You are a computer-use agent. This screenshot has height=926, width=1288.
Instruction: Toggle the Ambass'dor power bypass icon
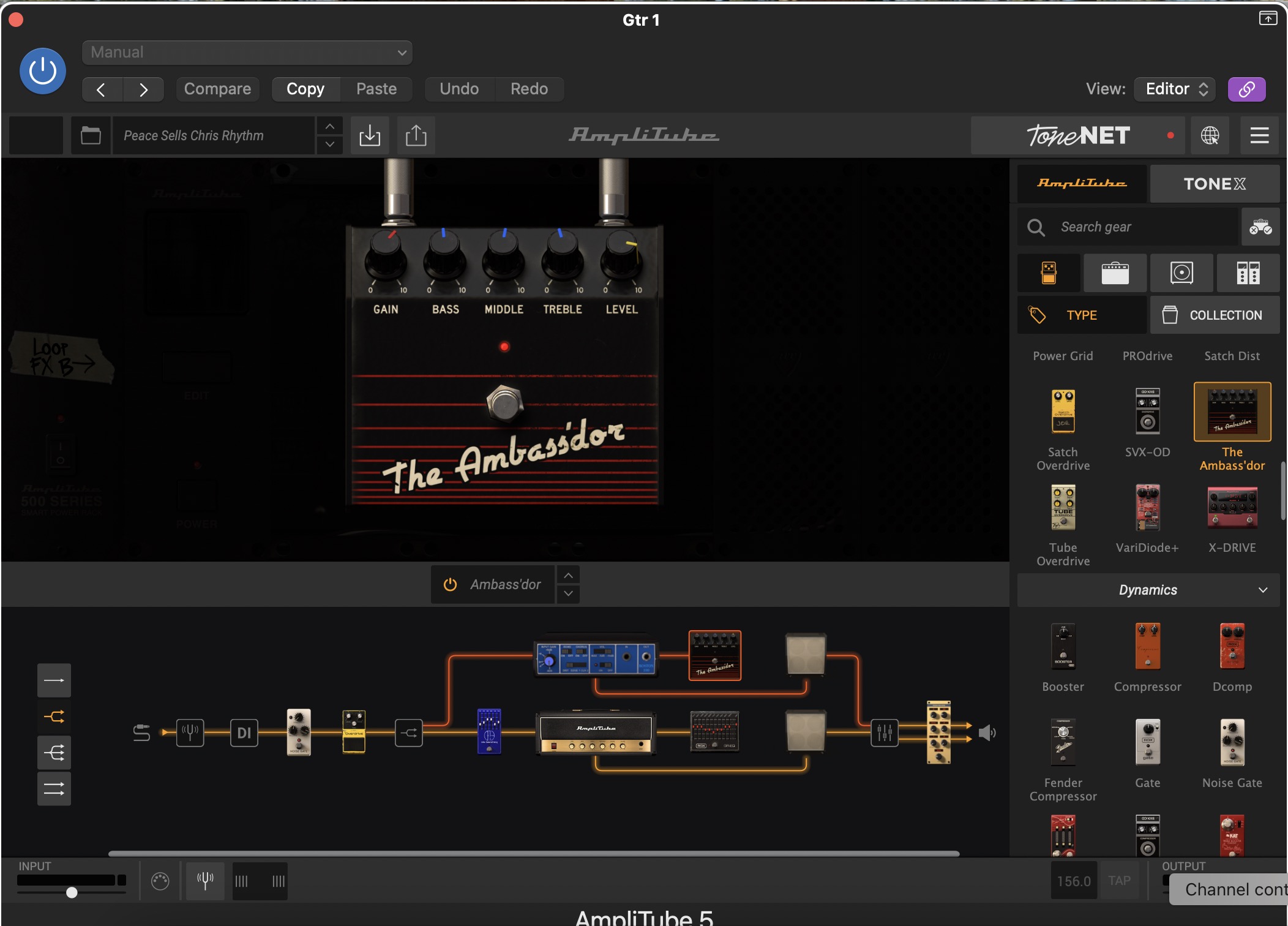[x=450, y=585]
